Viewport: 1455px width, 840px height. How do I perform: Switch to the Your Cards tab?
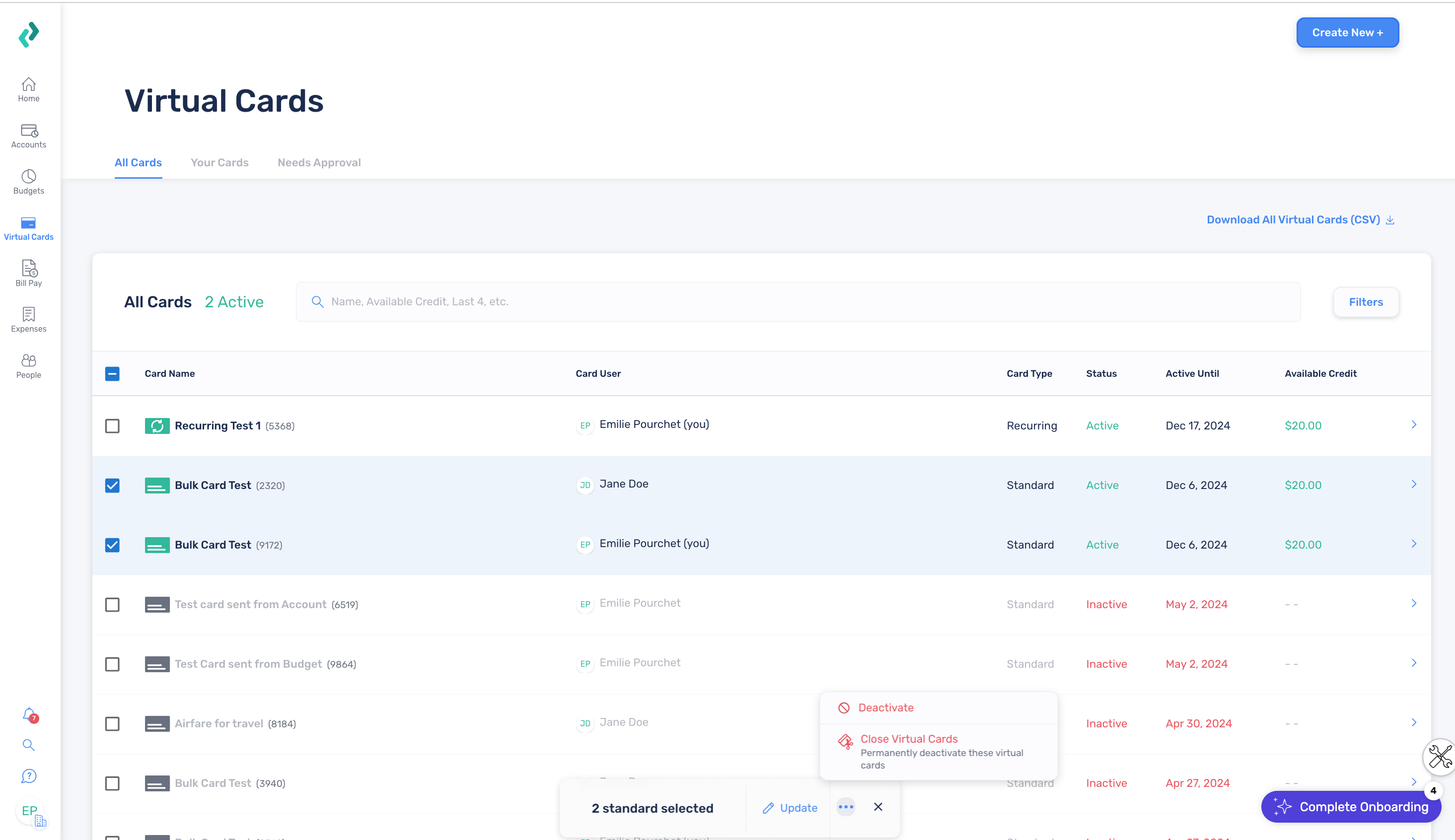pos(219,162)
